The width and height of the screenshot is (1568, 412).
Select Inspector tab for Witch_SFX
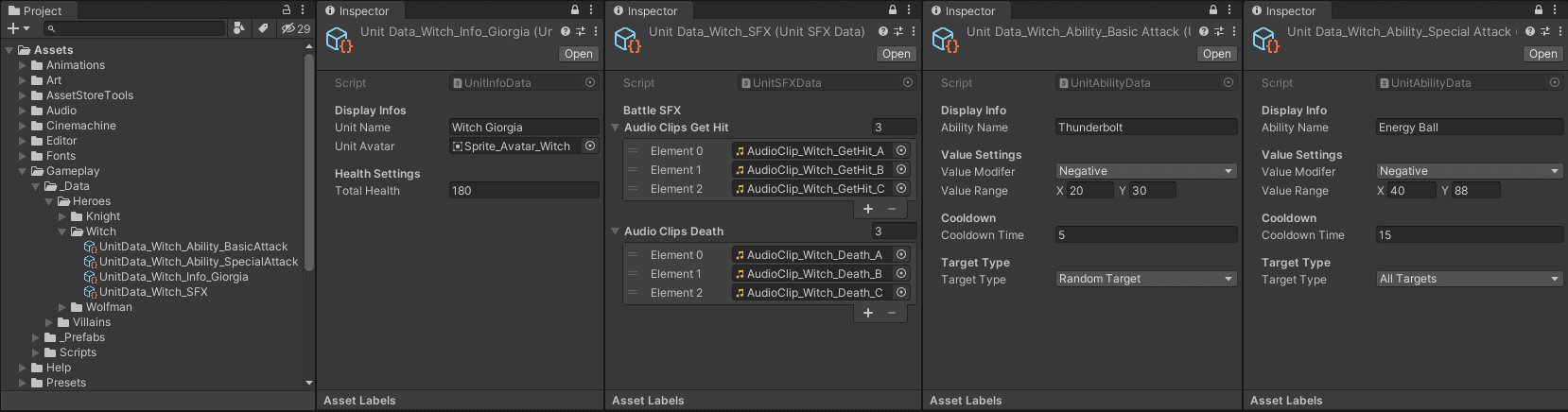645,10
